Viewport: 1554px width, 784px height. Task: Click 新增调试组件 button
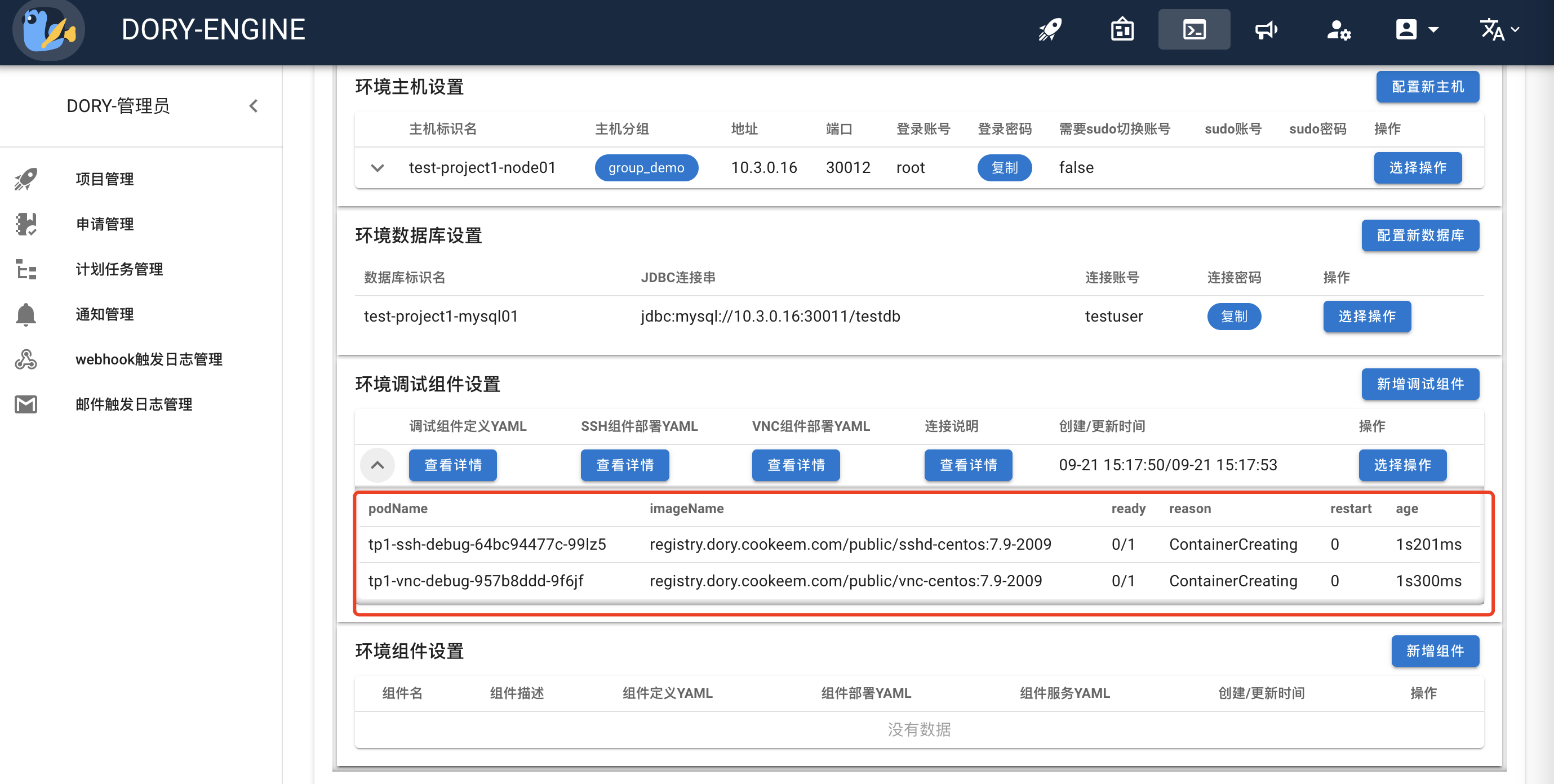tap(1420, 384)
